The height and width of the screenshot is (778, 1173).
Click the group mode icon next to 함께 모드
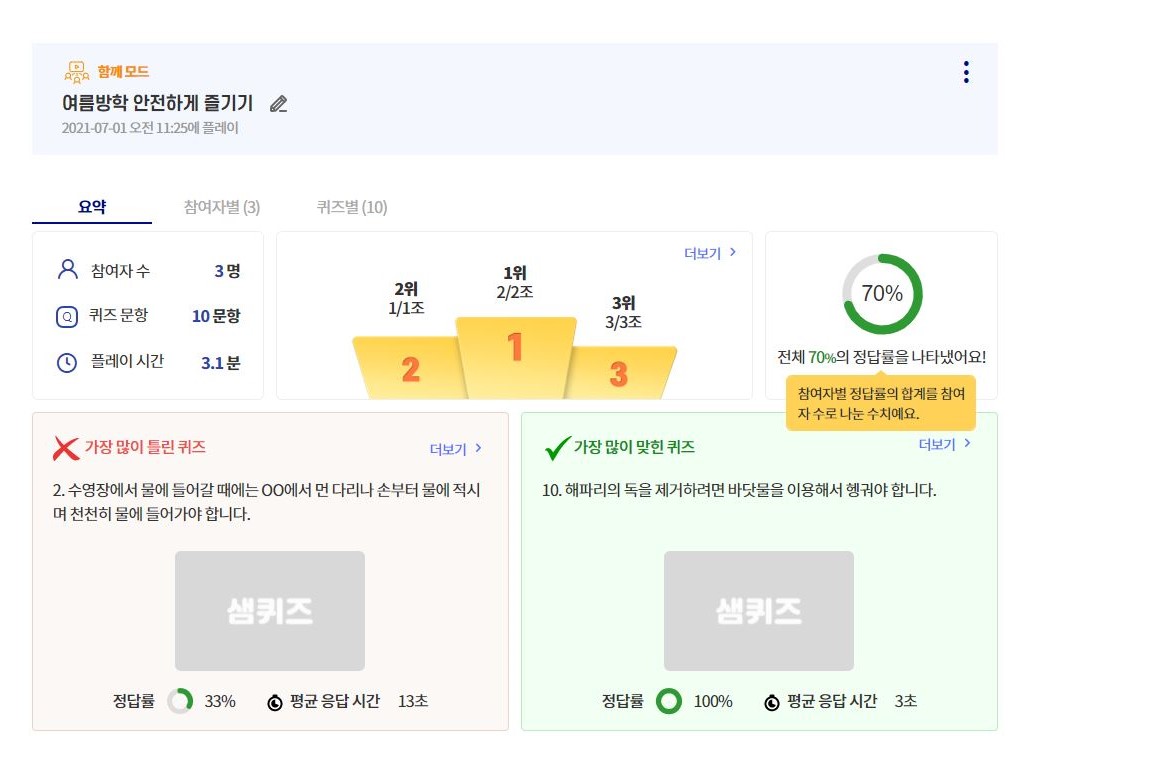(76, 72)
